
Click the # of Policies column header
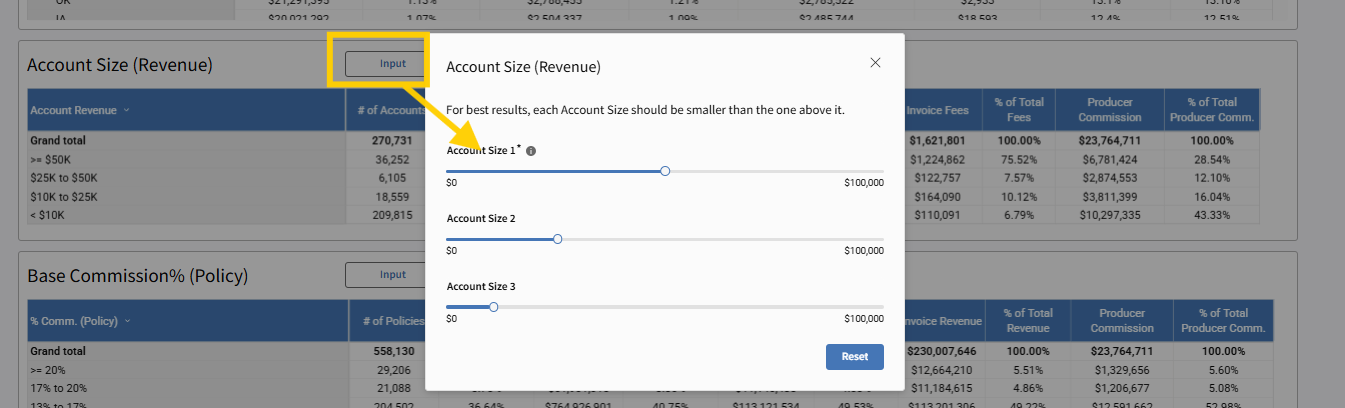click(394, 321)
